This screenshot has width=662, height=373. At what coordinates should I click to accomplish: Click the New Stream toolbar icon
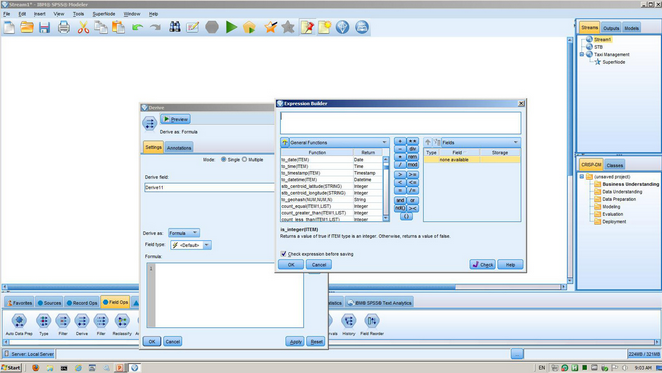[x=9, y=27]
